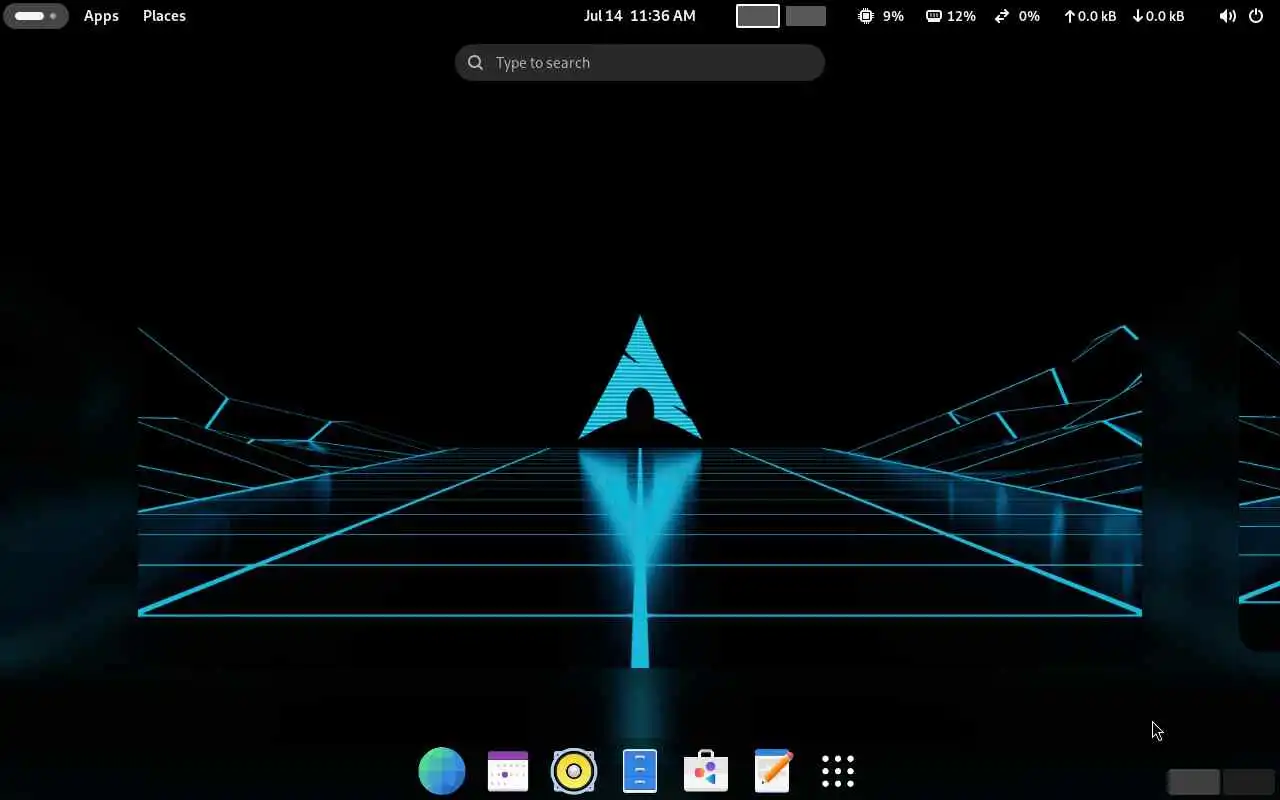Open the Apps menu
The image size is (1280, 800).
pos(101,16)
